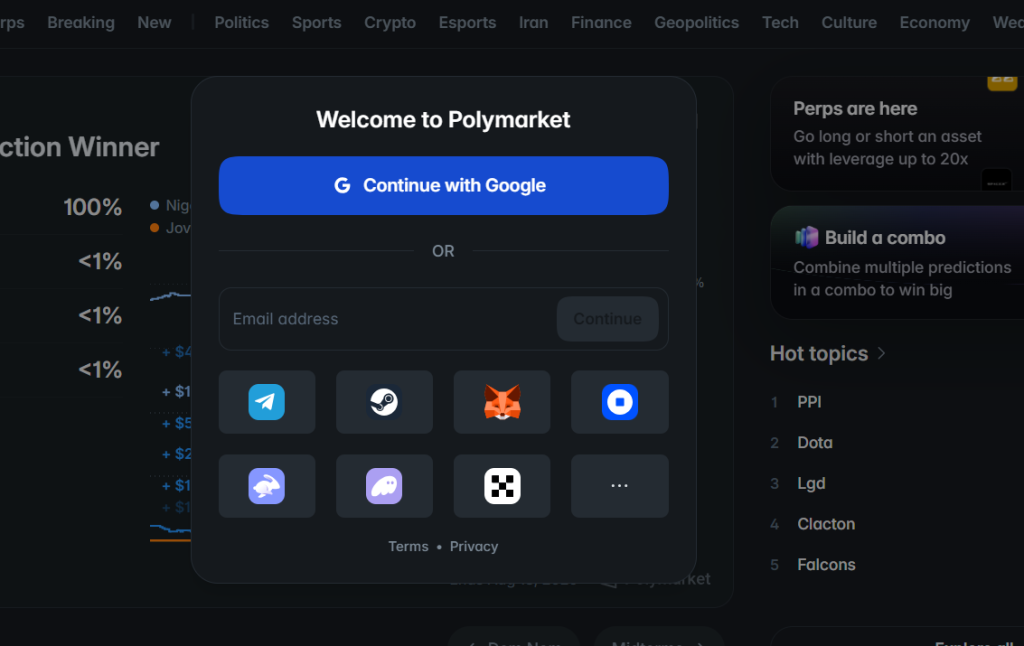The height and width of the screenshot is (646, 1024).
Task: Open the Perps are here card
Action: [897, 134]
